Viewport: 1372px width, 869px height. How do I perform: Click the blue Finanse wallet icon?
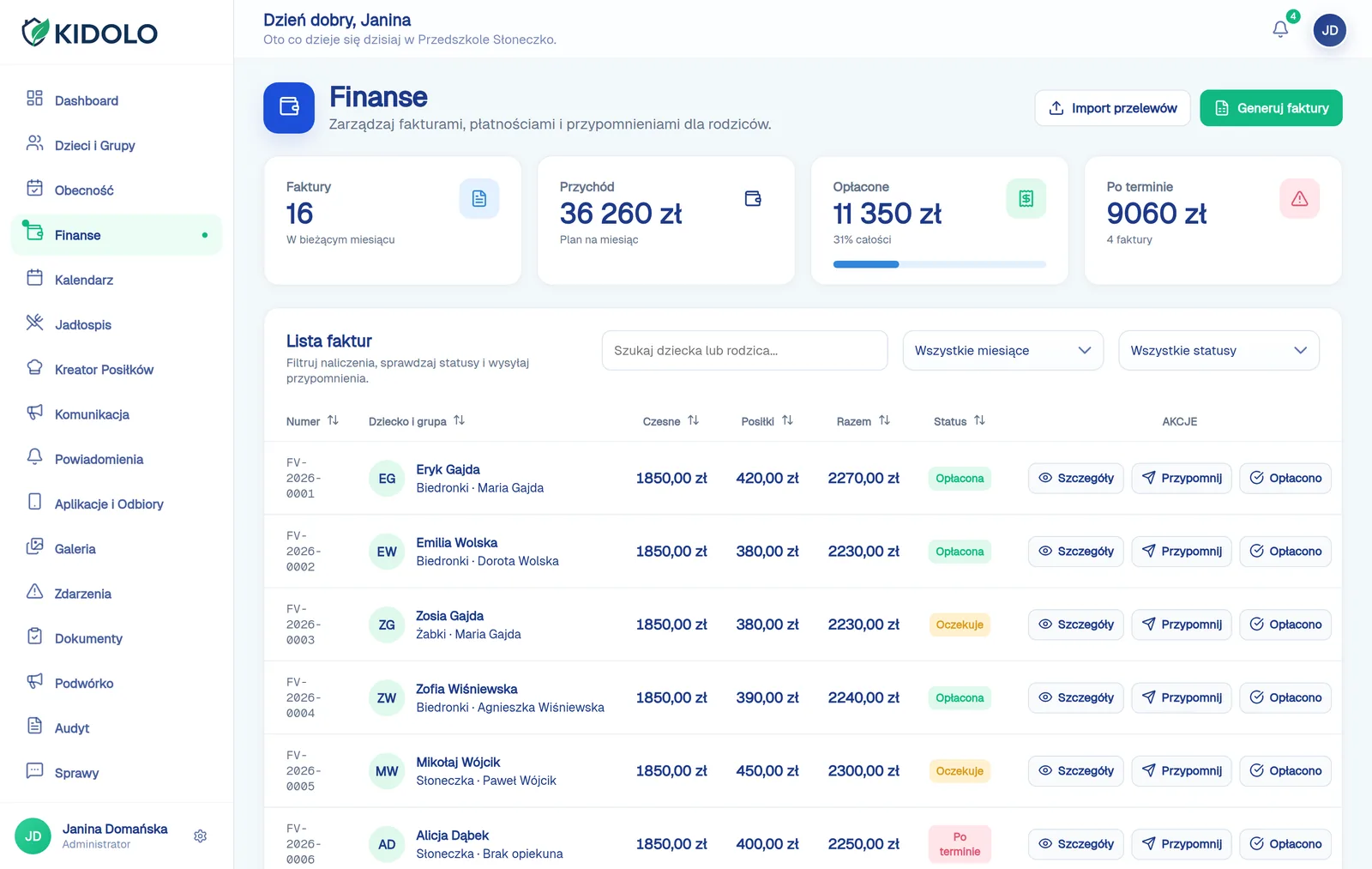click(289, 107)
